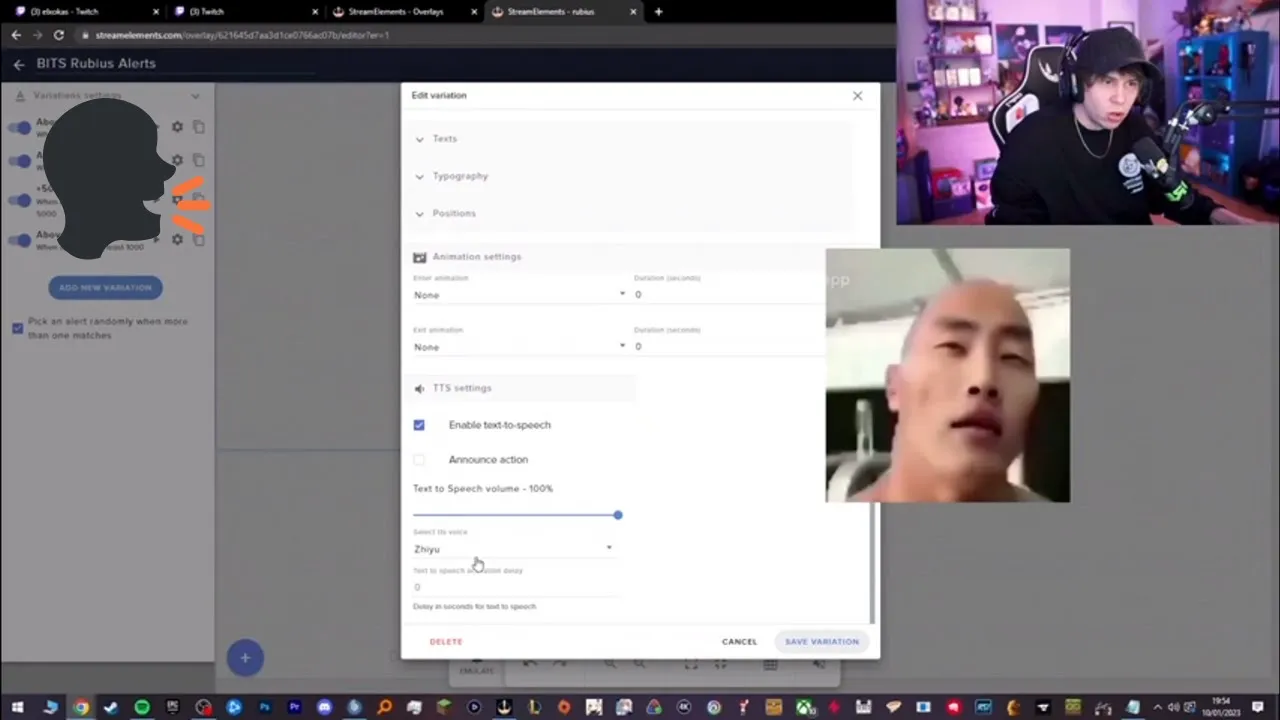Switch to the second Twitch tab

click(x=246, y=12)
